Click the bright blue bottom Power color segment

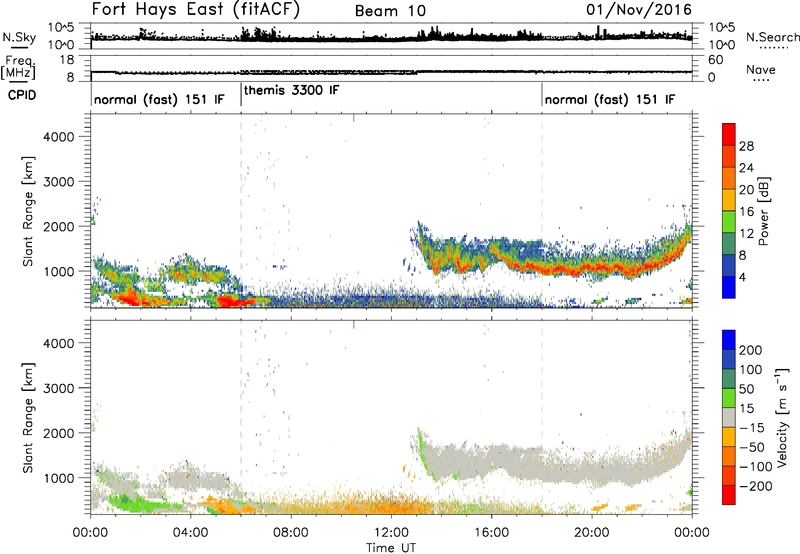(729, 287)
